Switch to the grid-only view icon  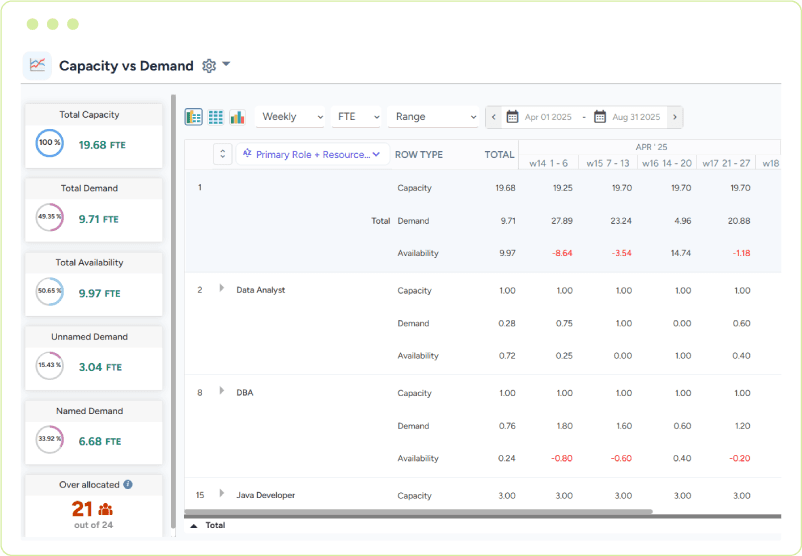click(216, 117)
